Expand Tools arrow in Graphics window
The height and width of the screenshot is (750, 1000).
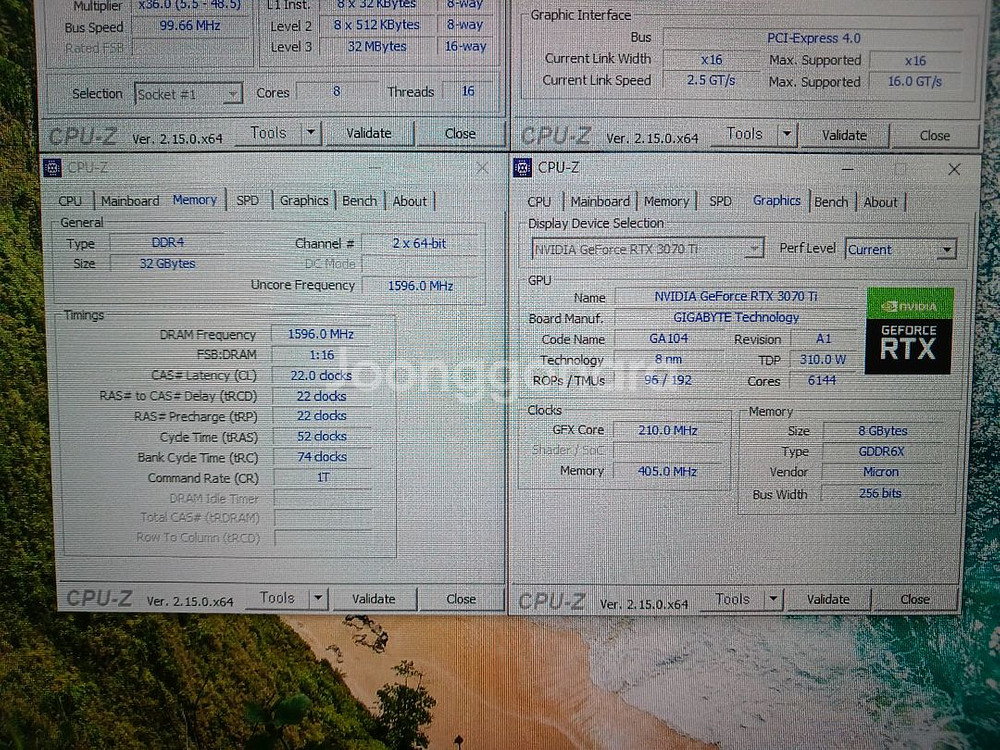pyautogui.click(x=773, y=599)
